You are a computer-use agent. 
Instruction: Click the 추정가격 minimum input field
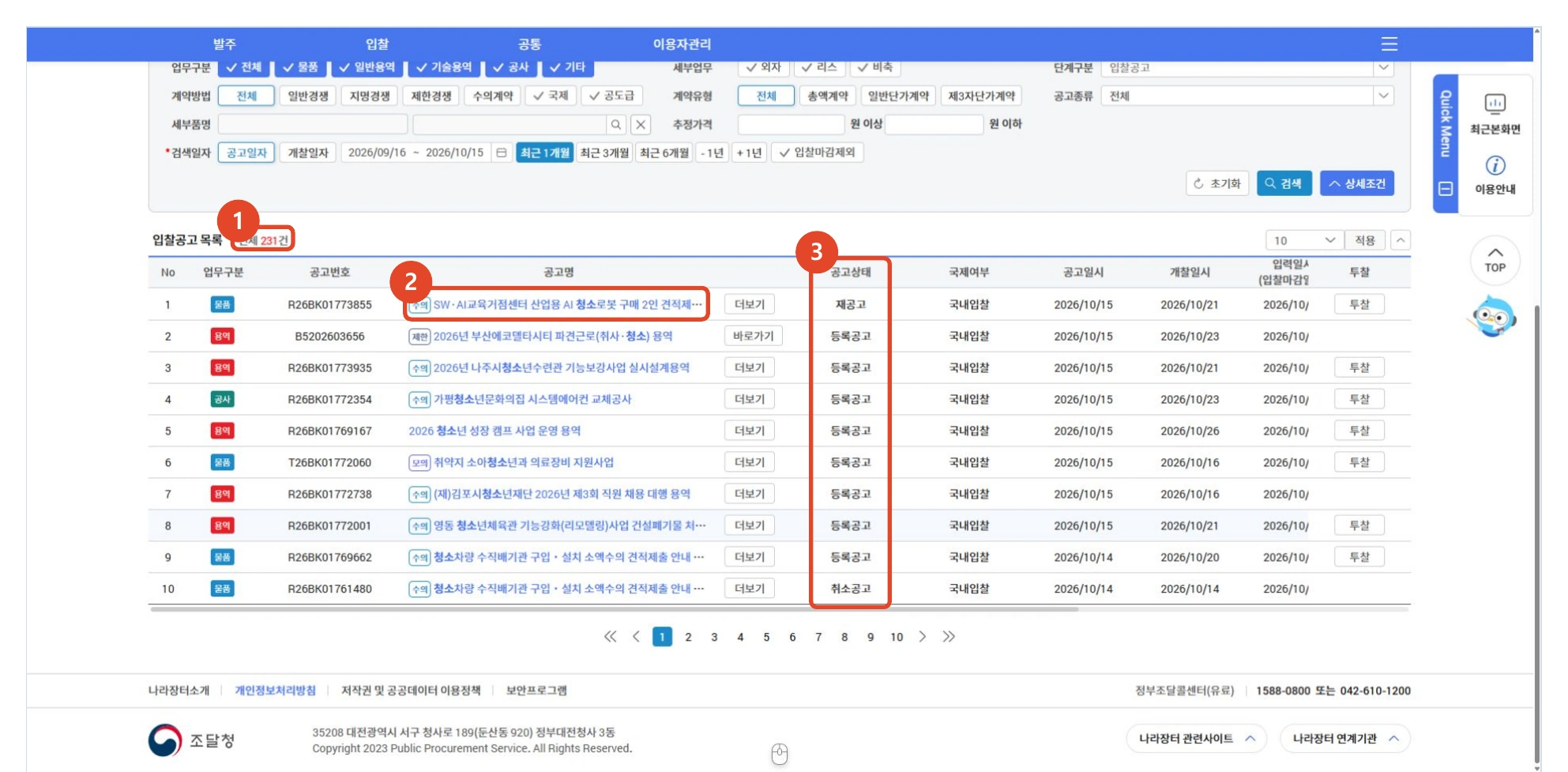pyautogui.click(x=791, y=124)
